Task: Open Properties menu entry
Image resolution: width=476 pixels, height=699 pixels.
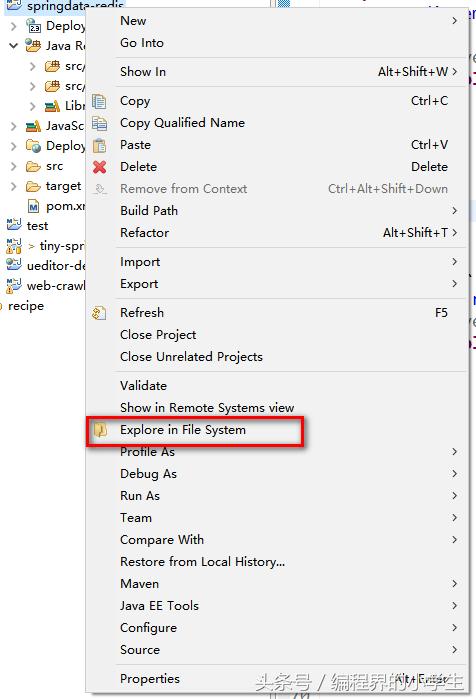Action: pyautogui.click(x=150, y=678)
